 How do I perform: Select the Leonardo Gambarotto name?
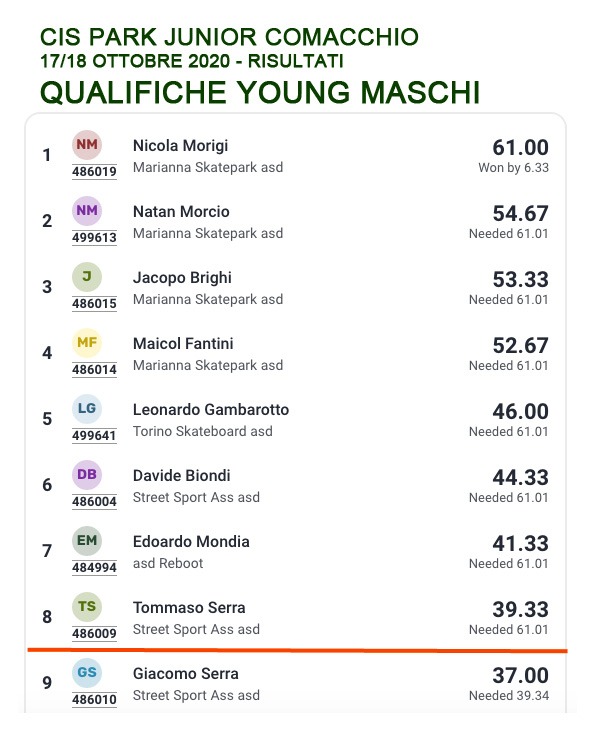coord(211,409)
